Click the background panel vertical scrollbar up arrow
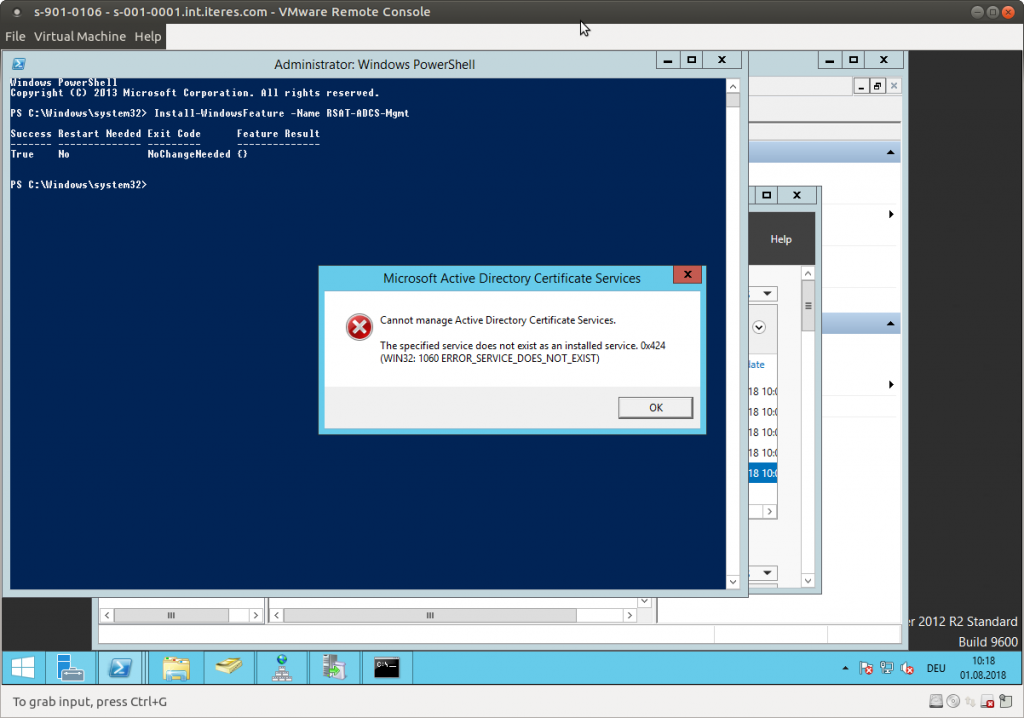The height and width of the screenshot is (718, 1024). click(x=808, y=273)
